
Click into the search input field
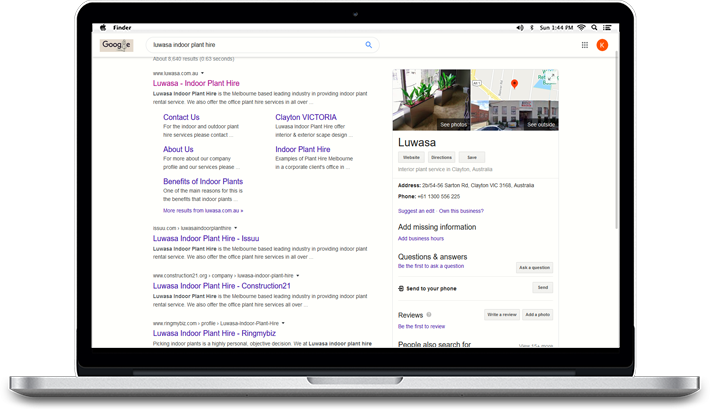coord(255,45)
